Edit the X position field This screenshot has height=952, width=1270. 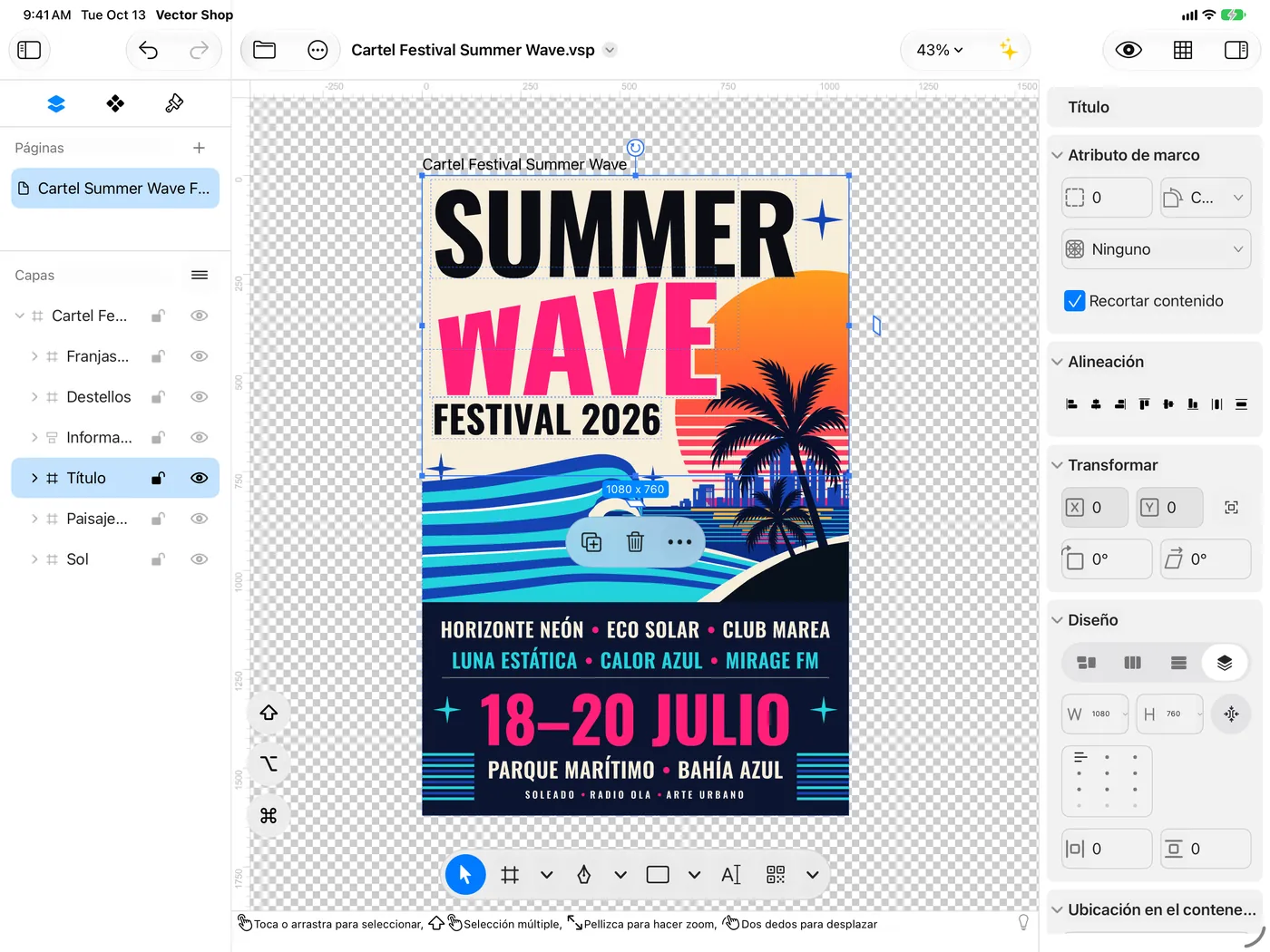[1096, 508]
